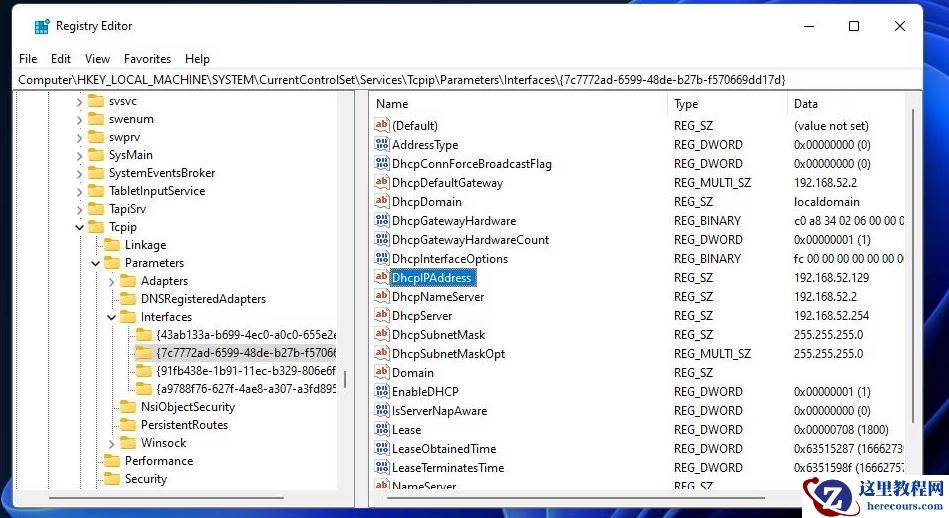Viewport: 949px width, 518px height.
Task: Click the DhcpConnForceBroadcastFlag DWORD icon
Action: [382, 163]
